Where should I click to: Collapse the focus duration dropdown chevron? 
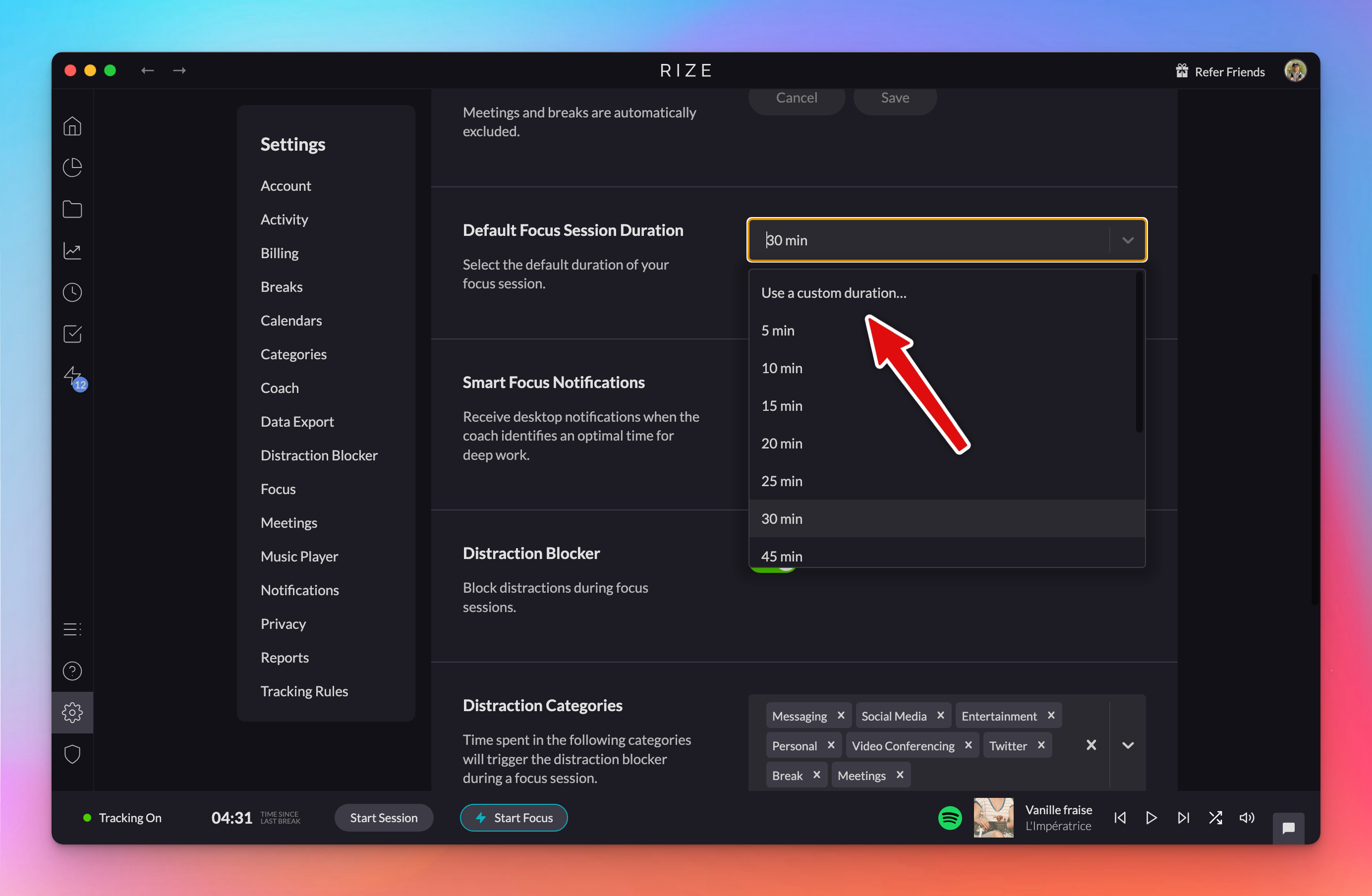tap(1128, 240)
